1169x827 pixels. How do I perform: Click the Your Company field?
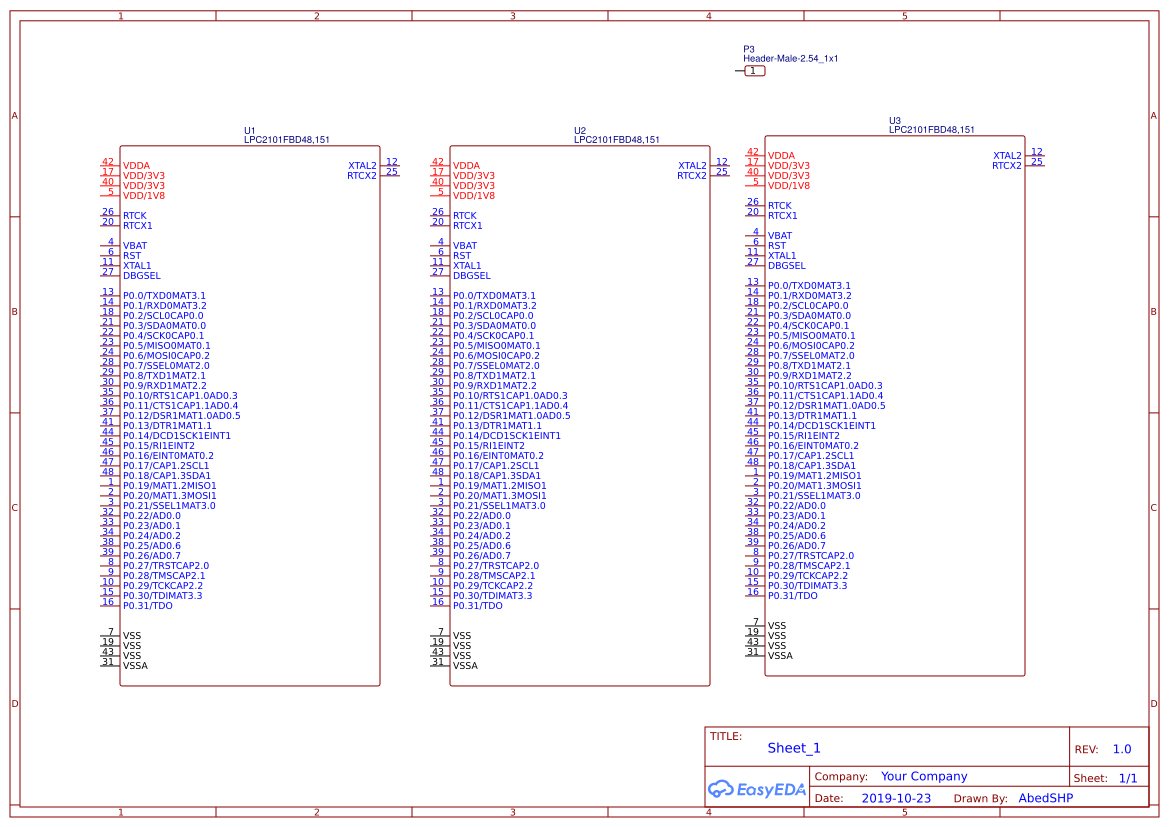pos(924,776)
